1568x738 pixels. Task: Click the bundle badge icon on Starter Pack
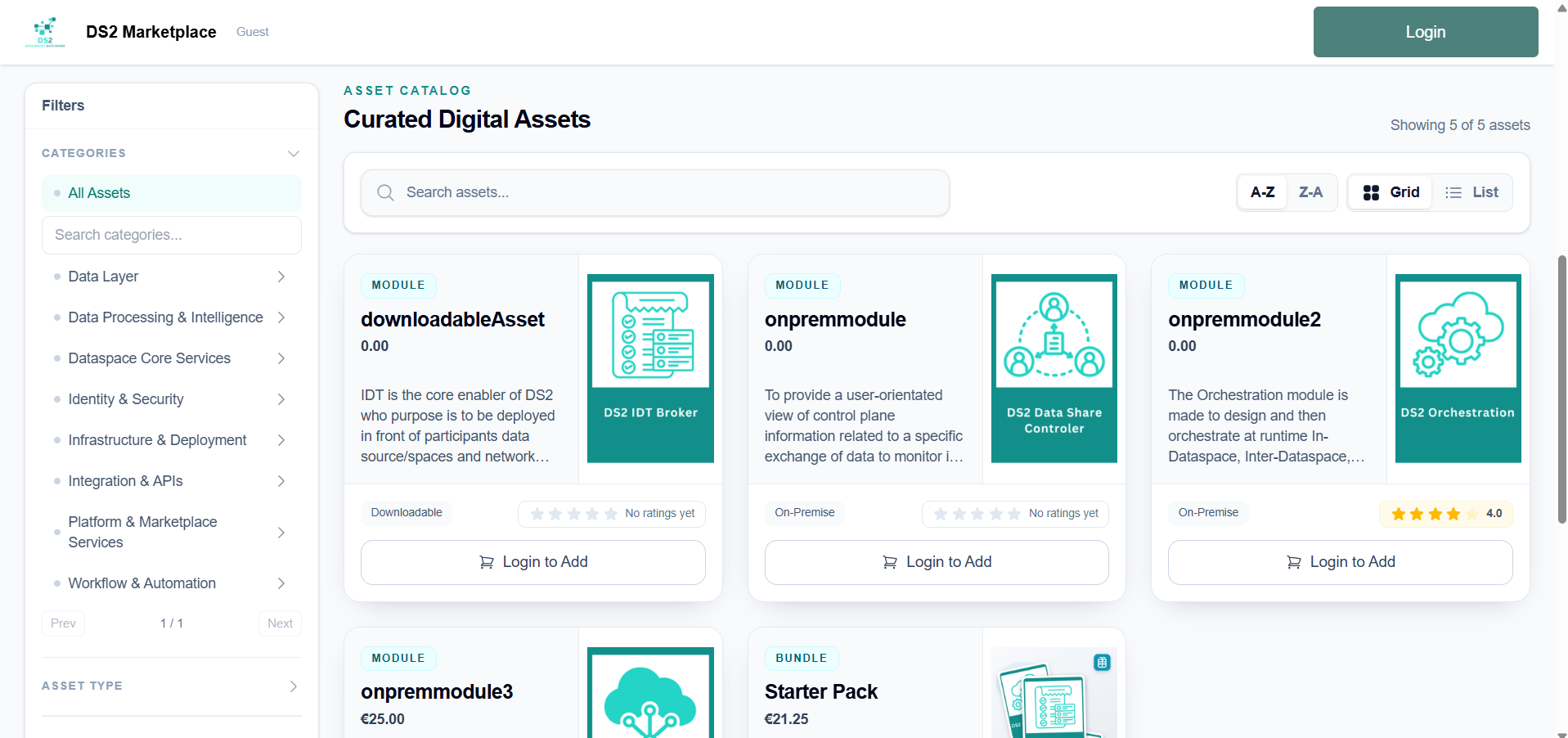(1102, 663)
